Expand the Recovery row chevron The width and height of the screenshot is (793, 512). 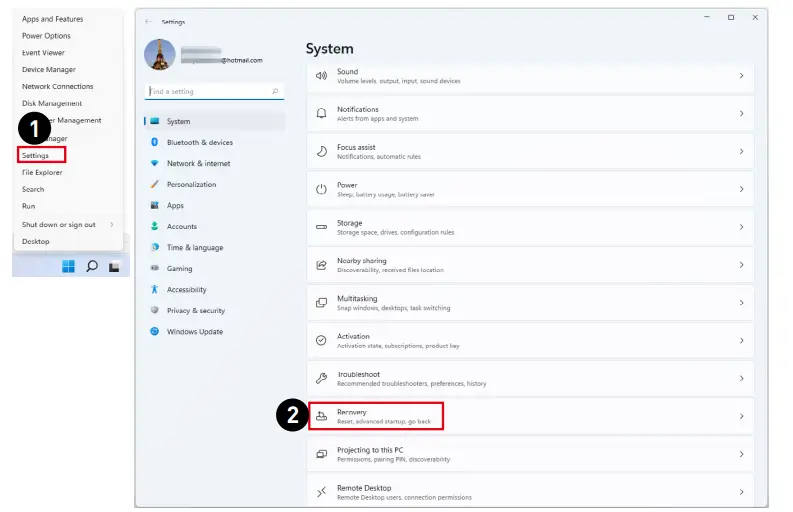click(x=741, y=416)
